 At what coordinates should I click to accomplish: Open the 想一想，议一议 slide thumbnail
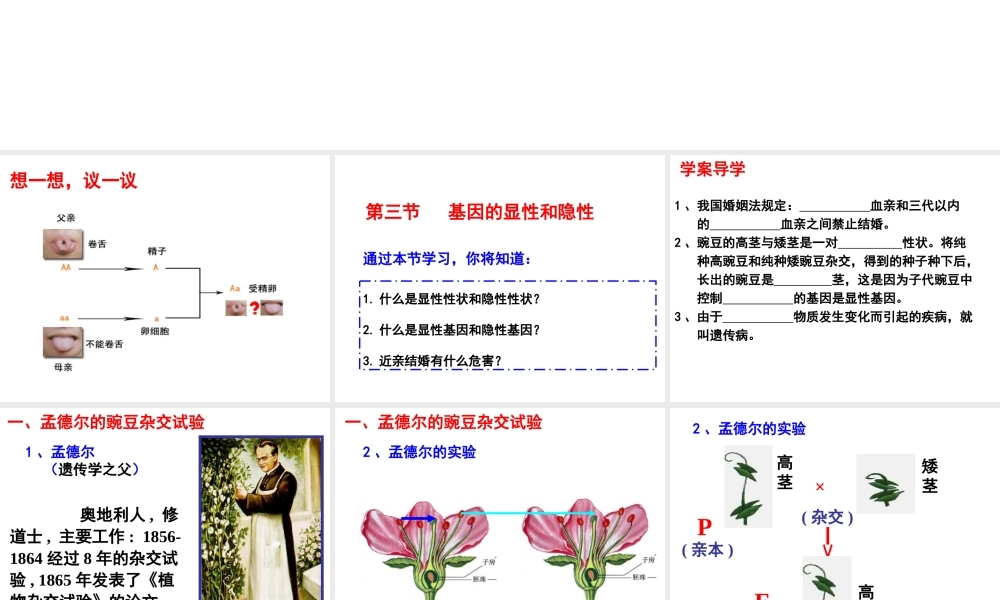165,278
